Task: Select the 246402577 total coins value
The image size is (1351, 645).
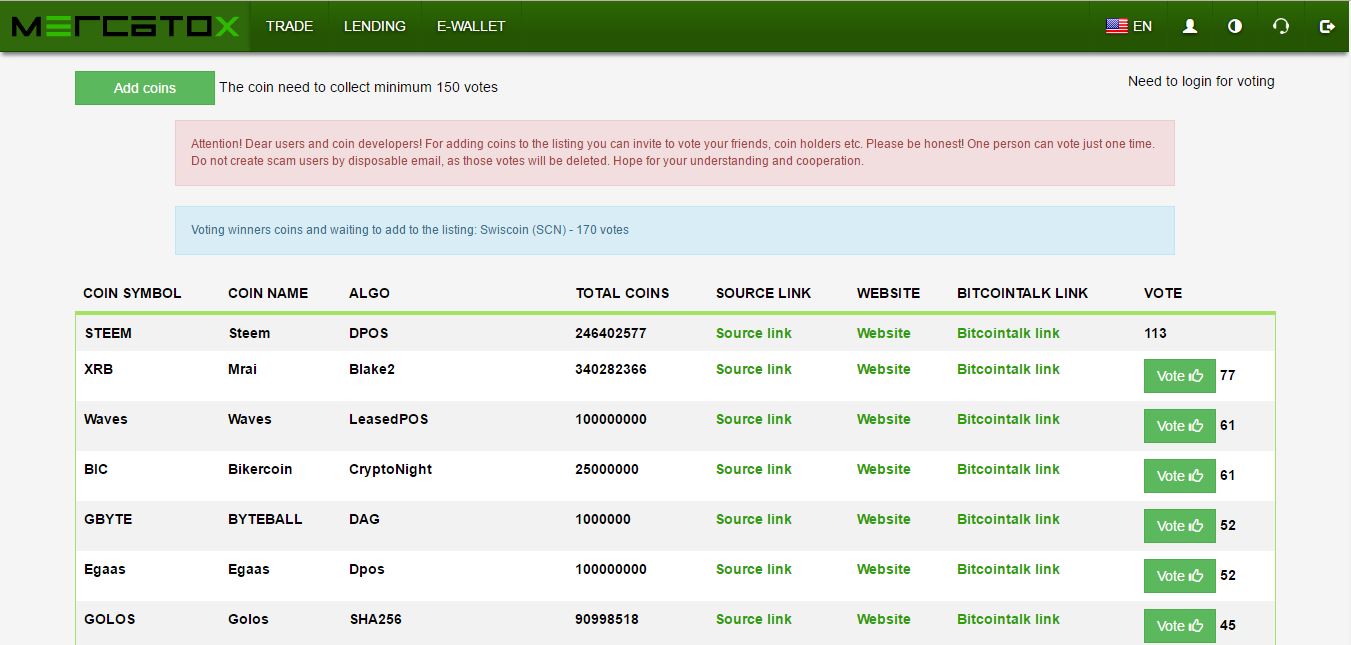Action: pyautogui.click(x=611, y=333)
